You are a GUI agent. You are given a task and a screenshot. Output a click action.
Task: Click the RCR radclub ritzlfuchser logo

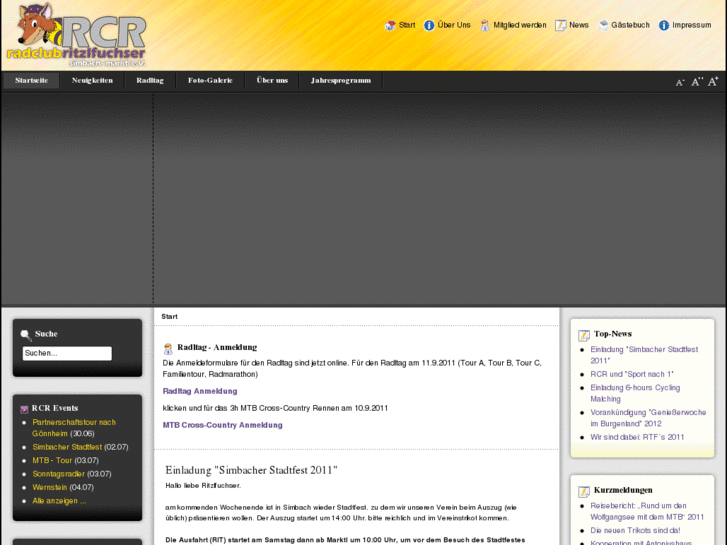[x=77, y=35]
